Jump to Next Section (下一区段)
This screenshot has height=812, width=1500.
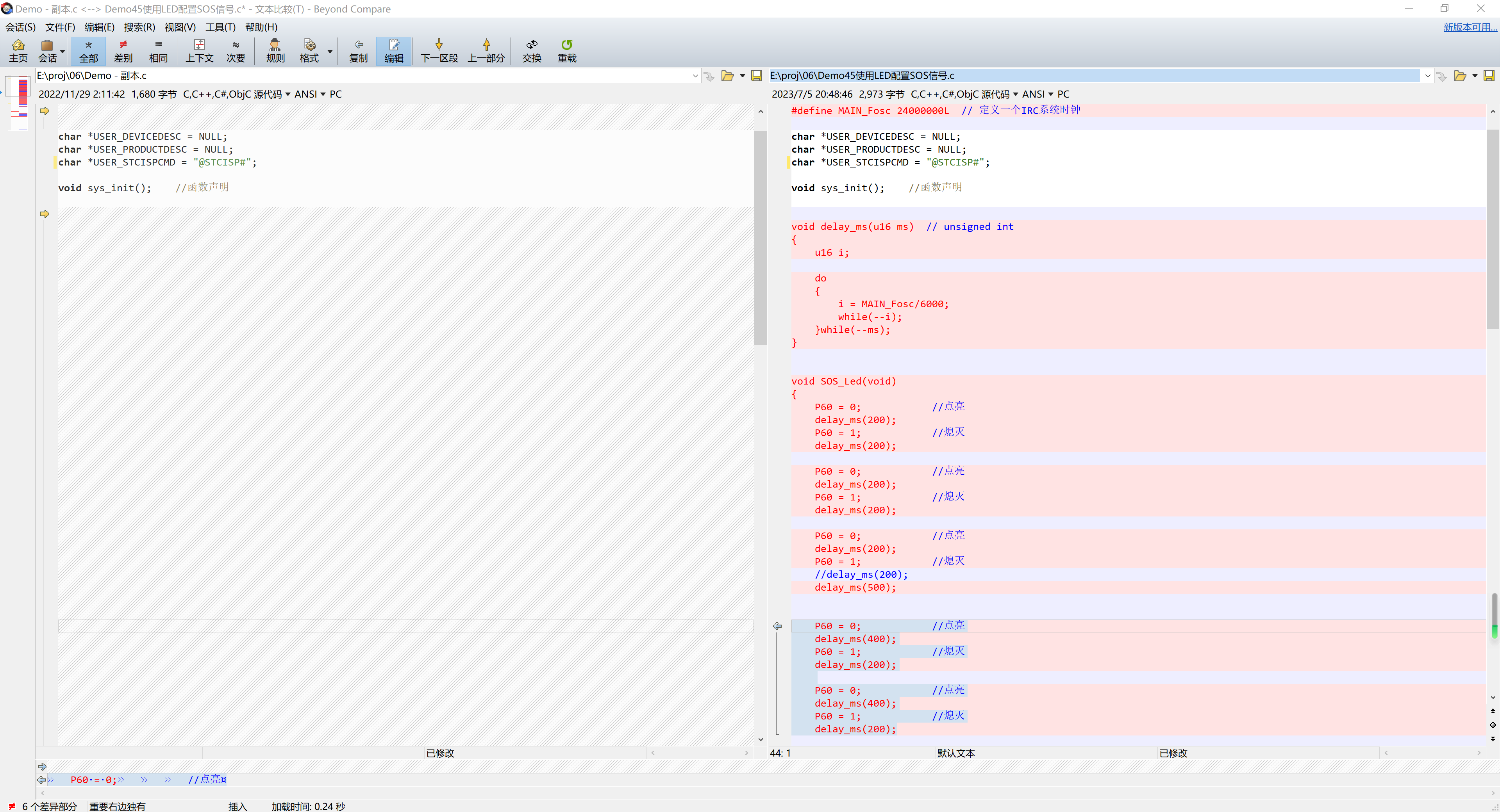438,51
